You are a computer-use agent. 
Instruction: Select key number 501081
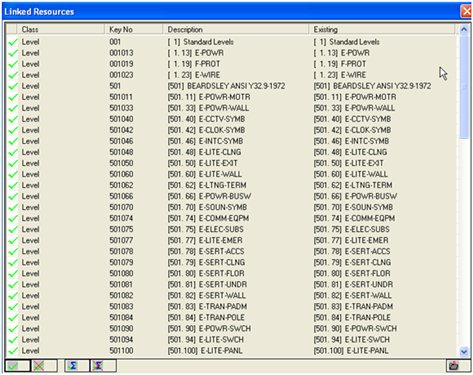[x=121, y=284]
